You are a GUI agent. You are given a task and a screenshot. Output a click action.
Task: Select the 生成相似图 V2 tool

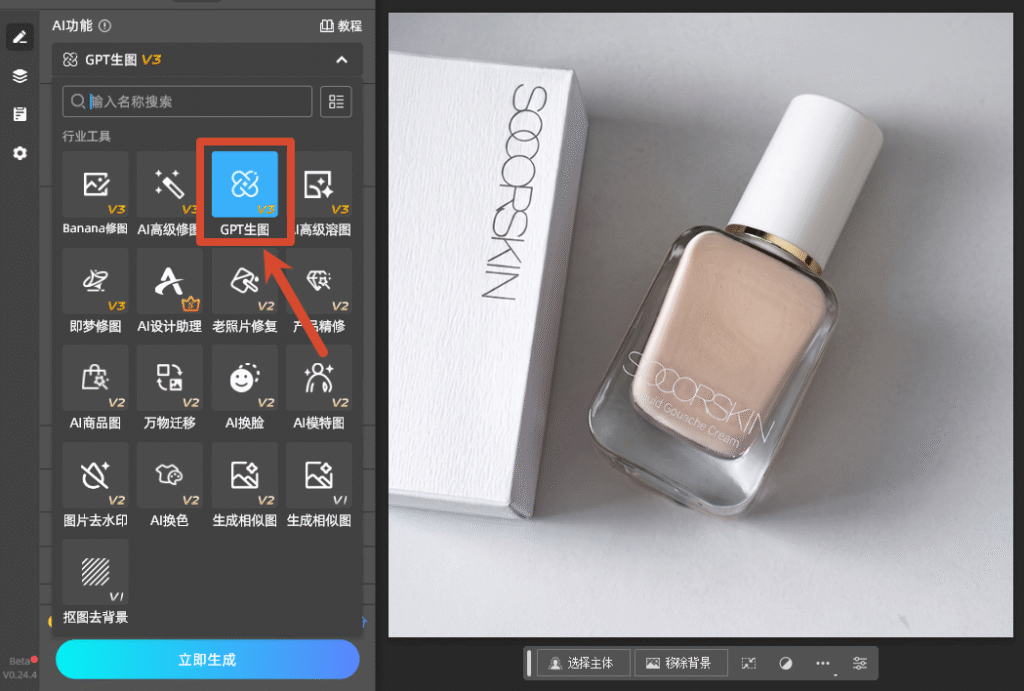[245, 485]
